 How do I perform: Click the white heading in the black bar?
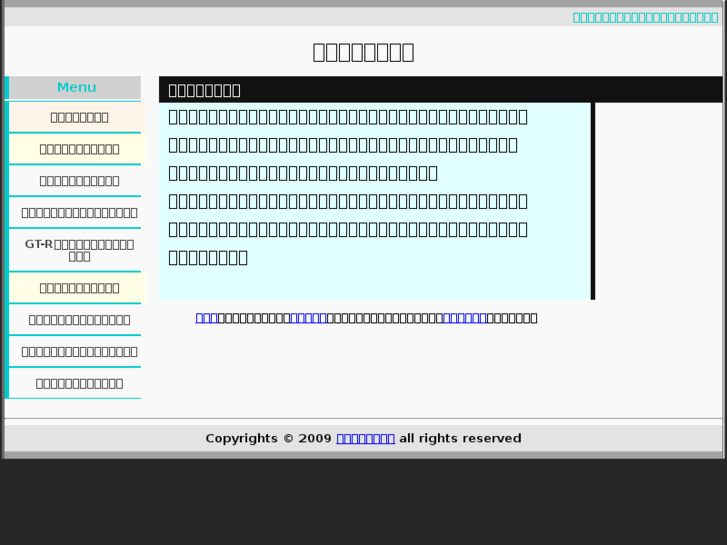pos(204,90)
